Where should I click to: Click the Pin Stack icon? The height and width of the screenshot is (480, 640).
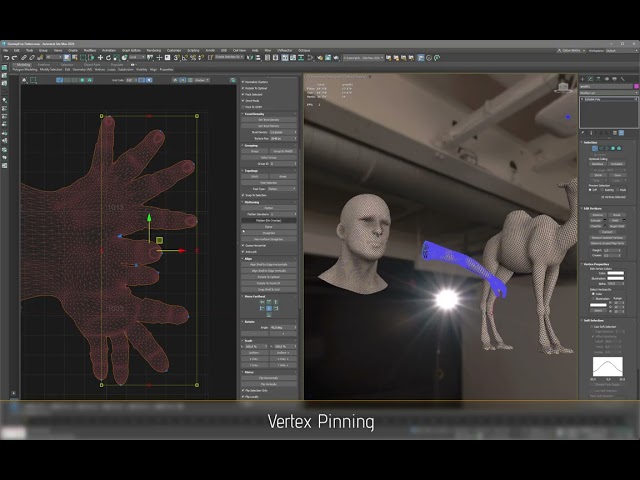pos(583,133)
